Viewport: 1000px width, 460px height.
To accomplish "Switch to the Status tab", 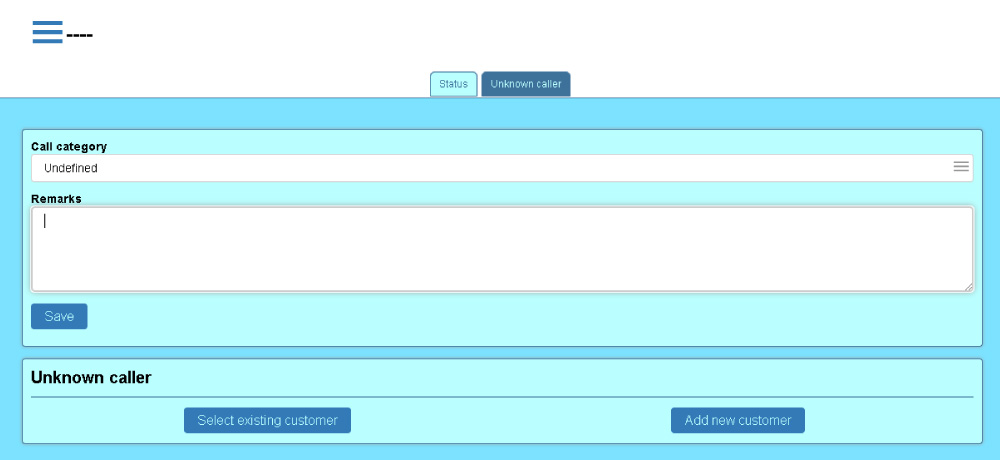I will click(x=453, y=84).
